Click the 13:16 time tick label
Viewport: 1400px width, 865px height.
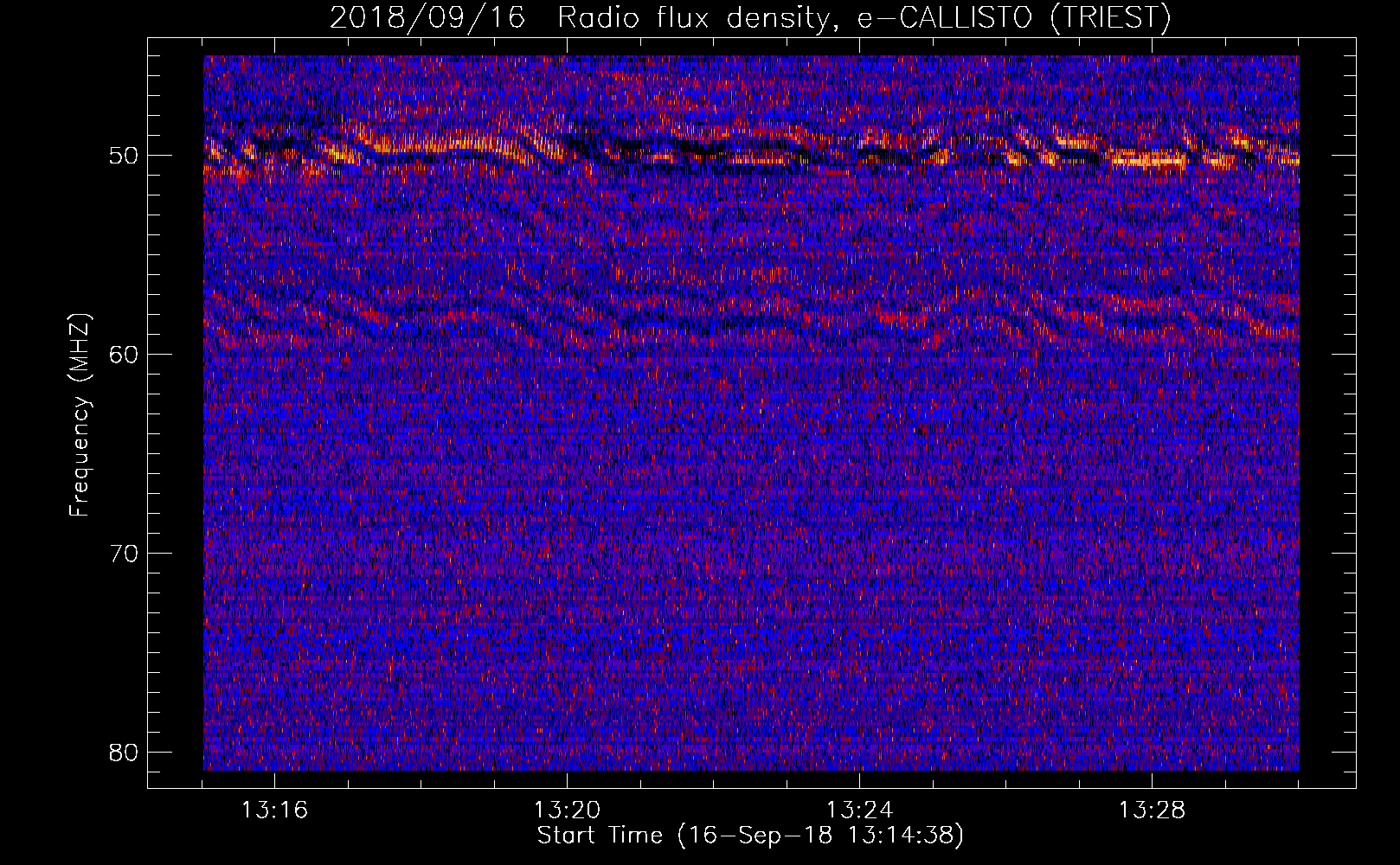click(274, 811)
